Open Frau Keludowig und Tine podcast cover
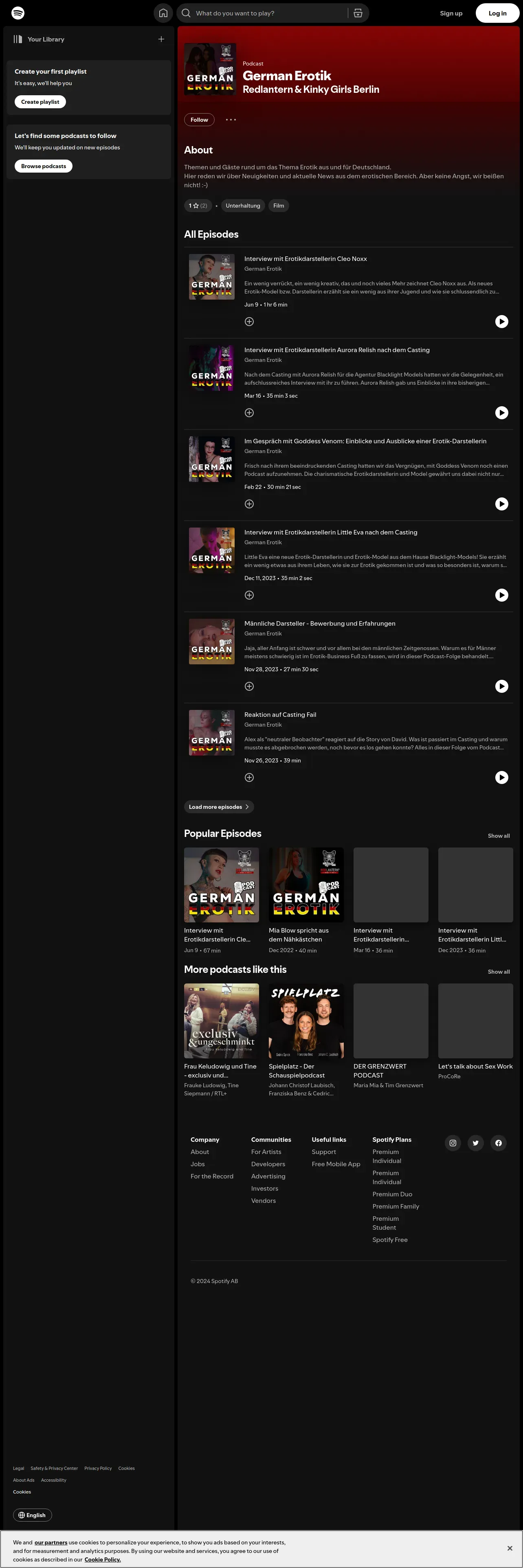The height and width of the screenshot is (1568, 523). 222,1021
